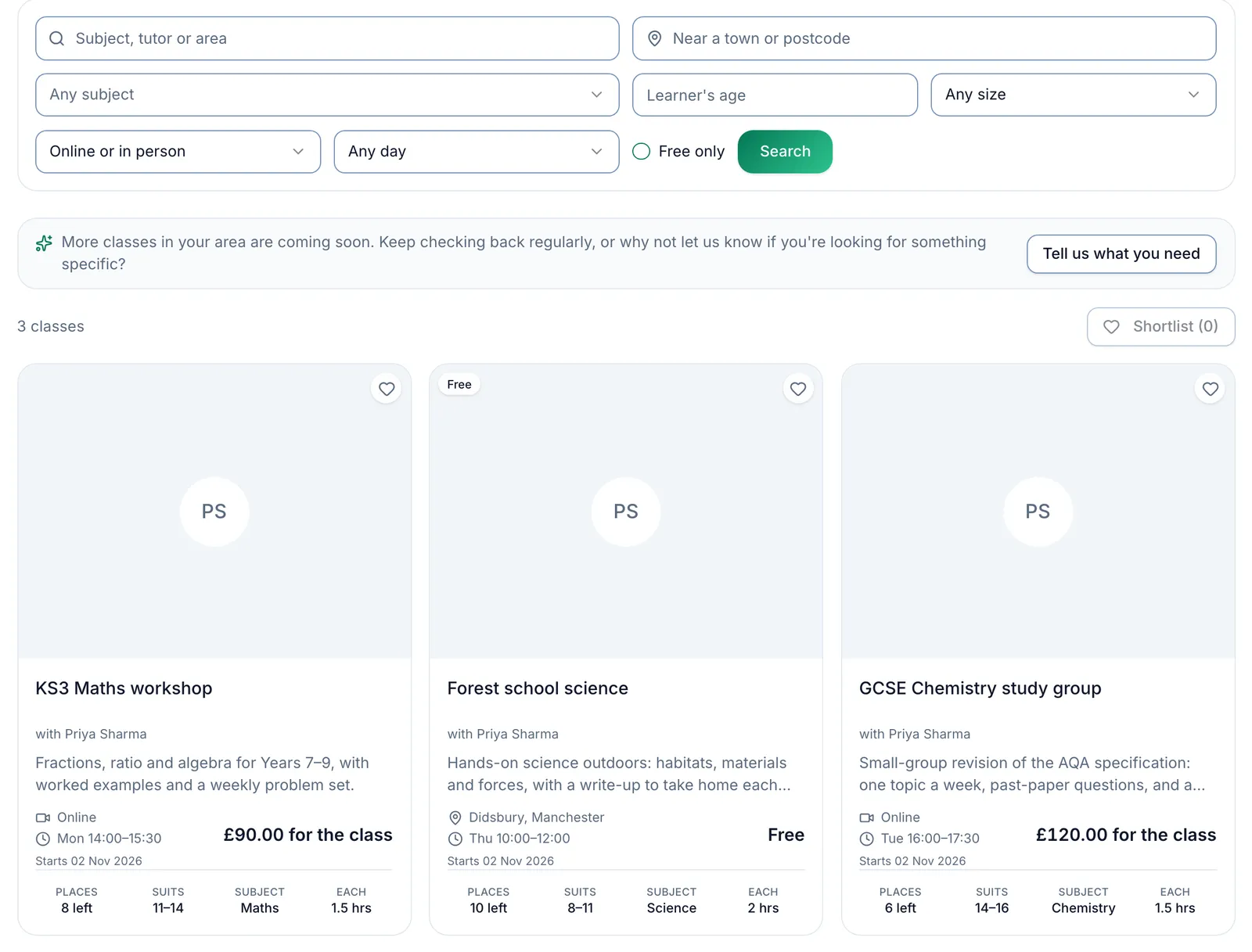
Task: Click the Suits 11–14 age value
Action: click(x=168, y=908)
